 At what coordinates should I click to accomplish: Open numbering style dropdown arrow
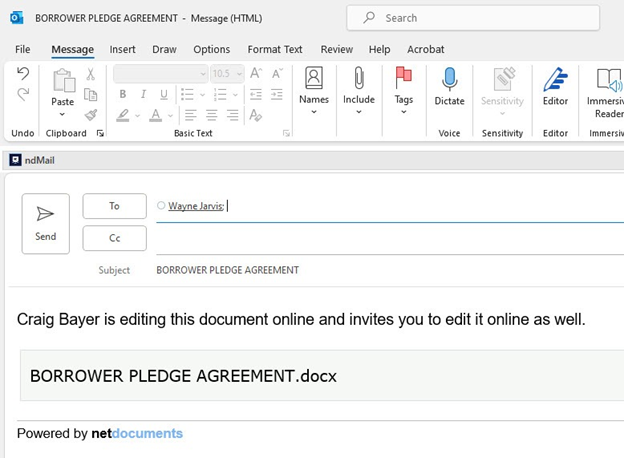point(235,95)
